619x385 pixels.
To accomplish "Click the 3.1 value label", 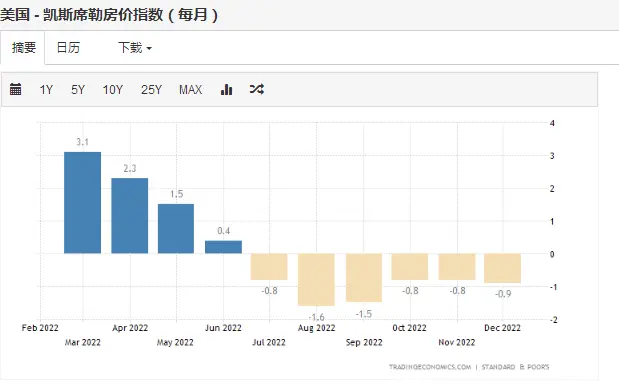I will pos(83,142).
